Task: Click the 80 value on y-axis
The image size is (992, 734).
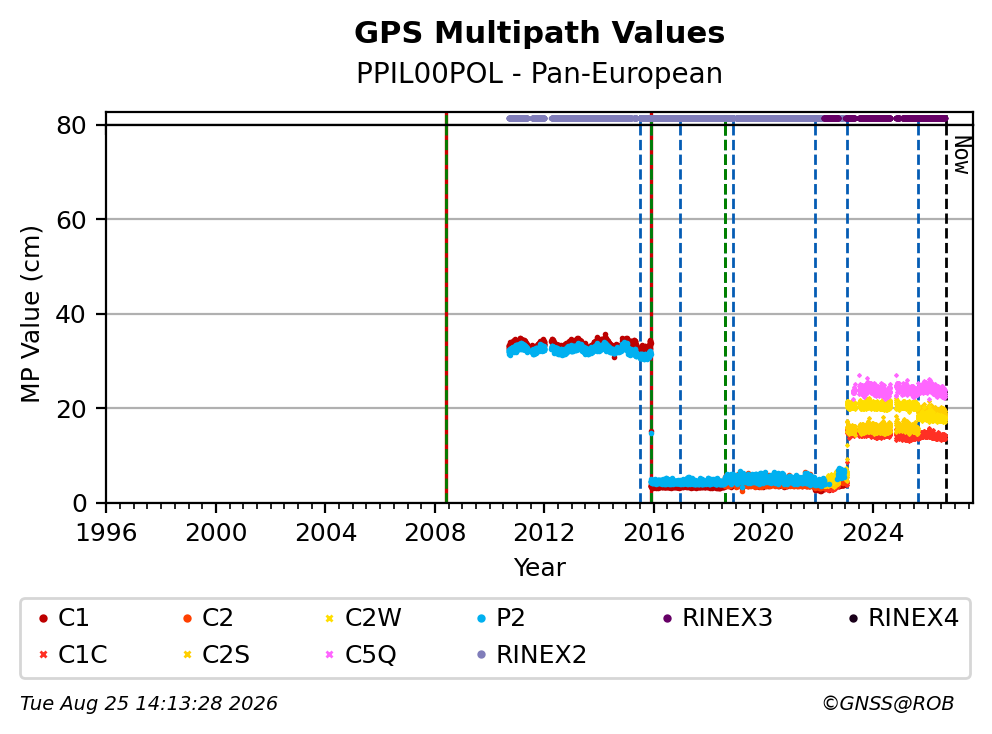Action: click(x=71, y=125)
